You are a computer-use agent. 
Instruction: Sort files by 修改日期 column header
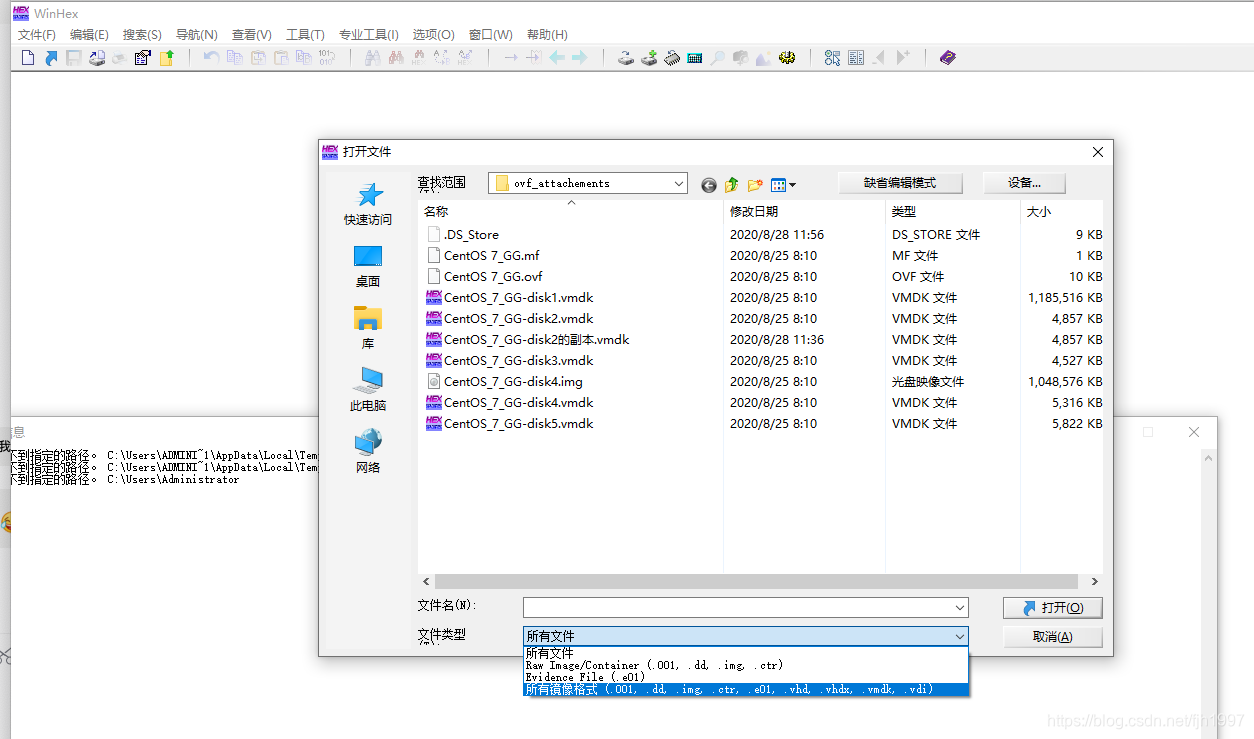point(804,212)
